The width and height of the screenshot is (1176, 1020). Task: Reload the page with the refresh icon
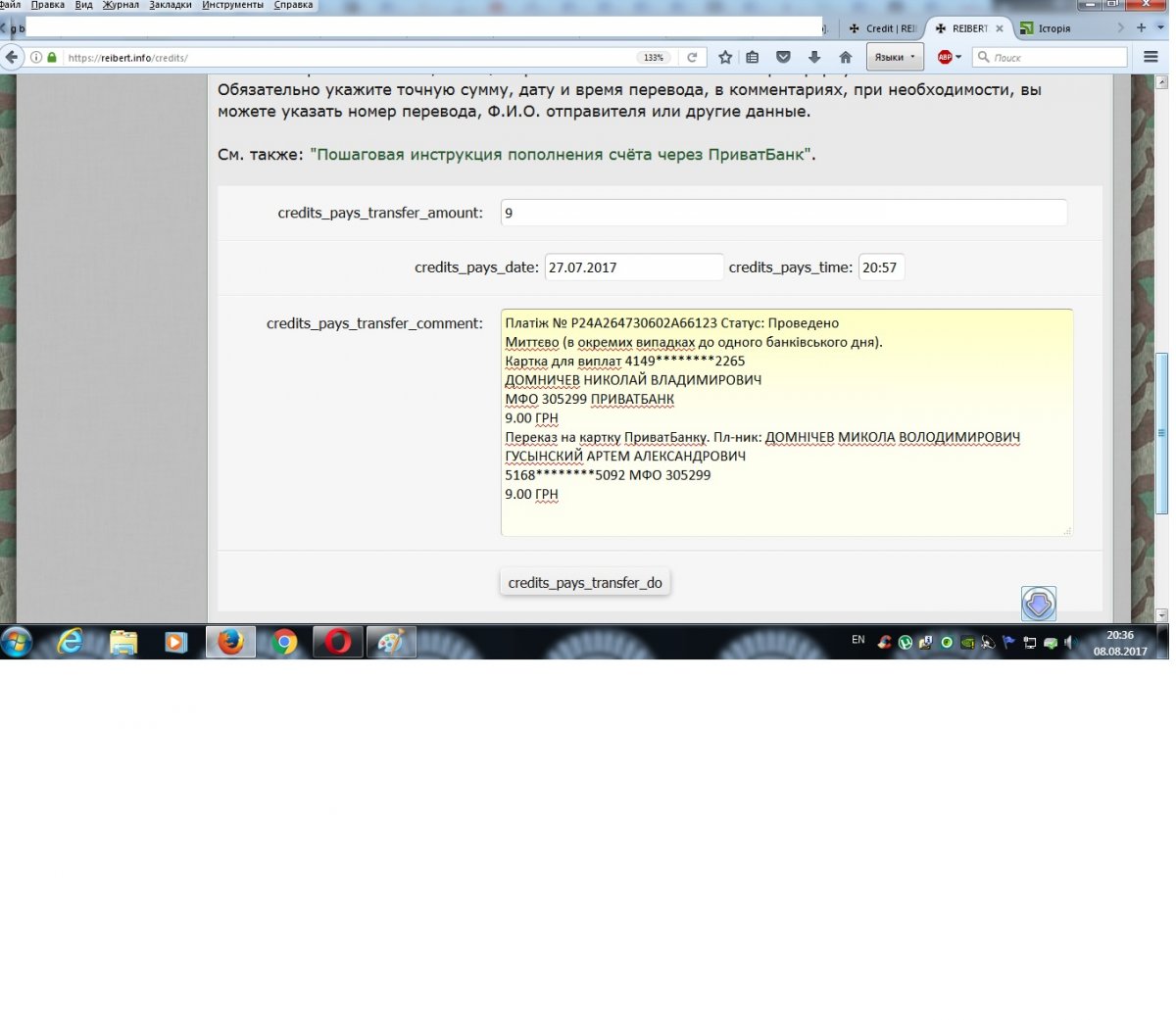click(692, 58)
